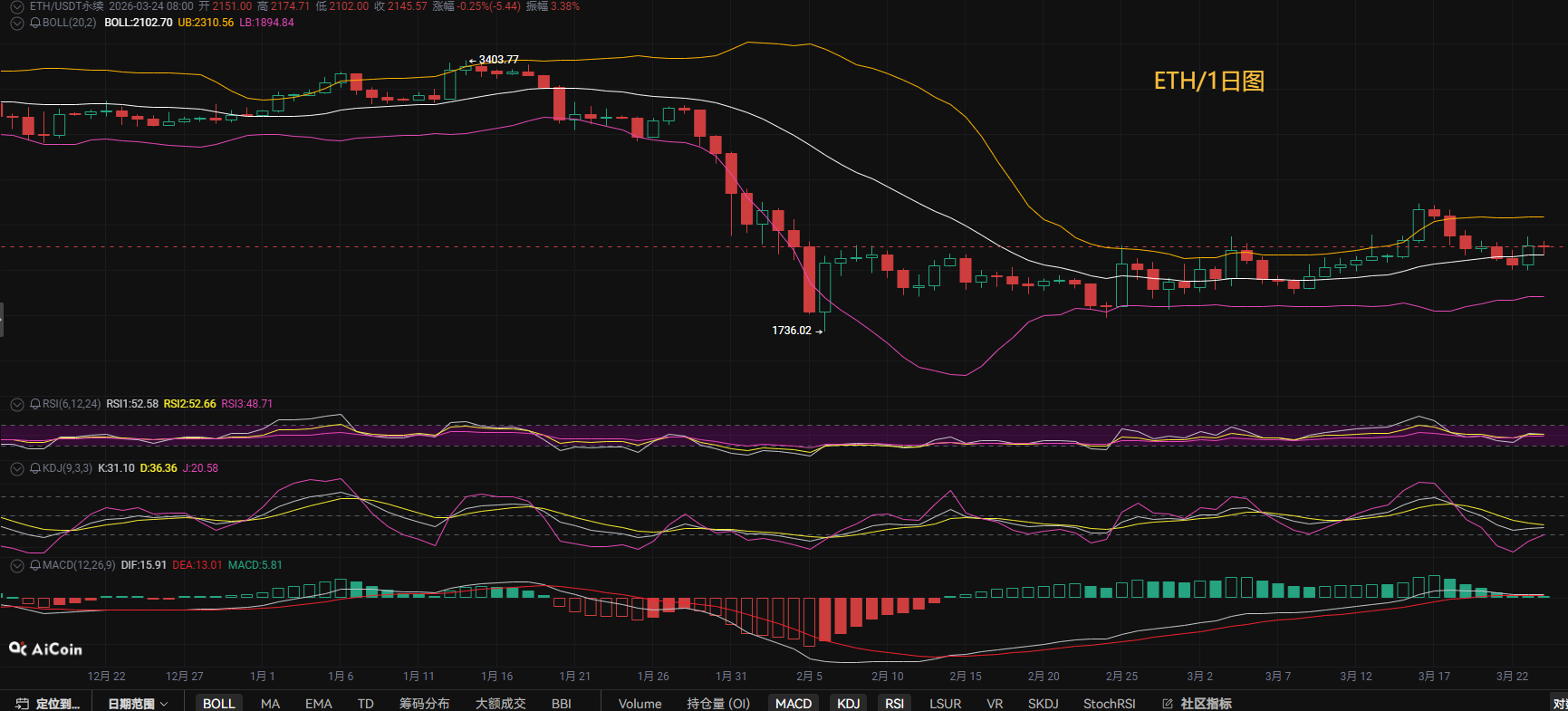Click the locate-to icon in bottom toolbar

coord(23,704)
